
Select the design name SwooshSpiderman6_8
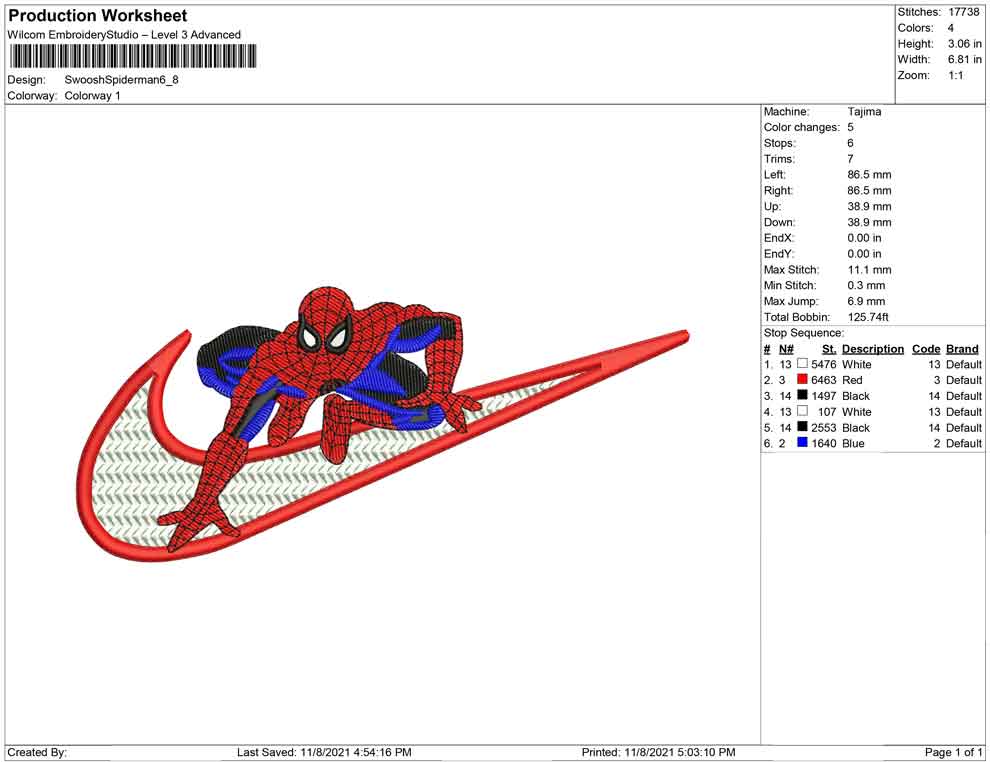(122, 80)
